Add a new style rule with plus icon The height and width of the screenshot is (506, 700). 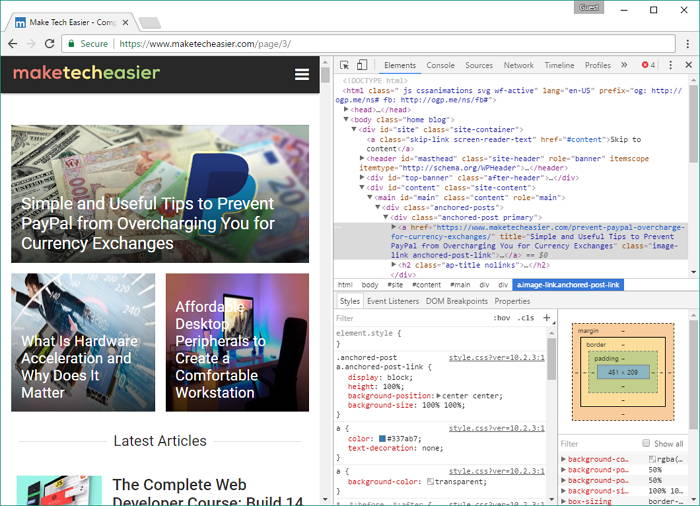(x=546, y=318)
